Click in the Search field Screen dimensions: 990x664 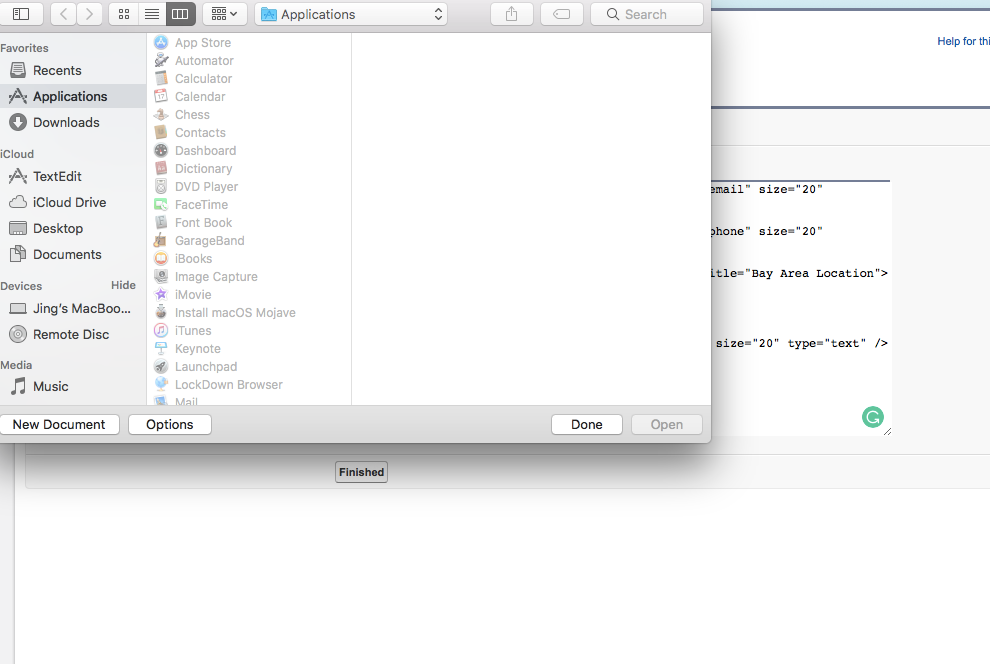[x=647, y=14]
